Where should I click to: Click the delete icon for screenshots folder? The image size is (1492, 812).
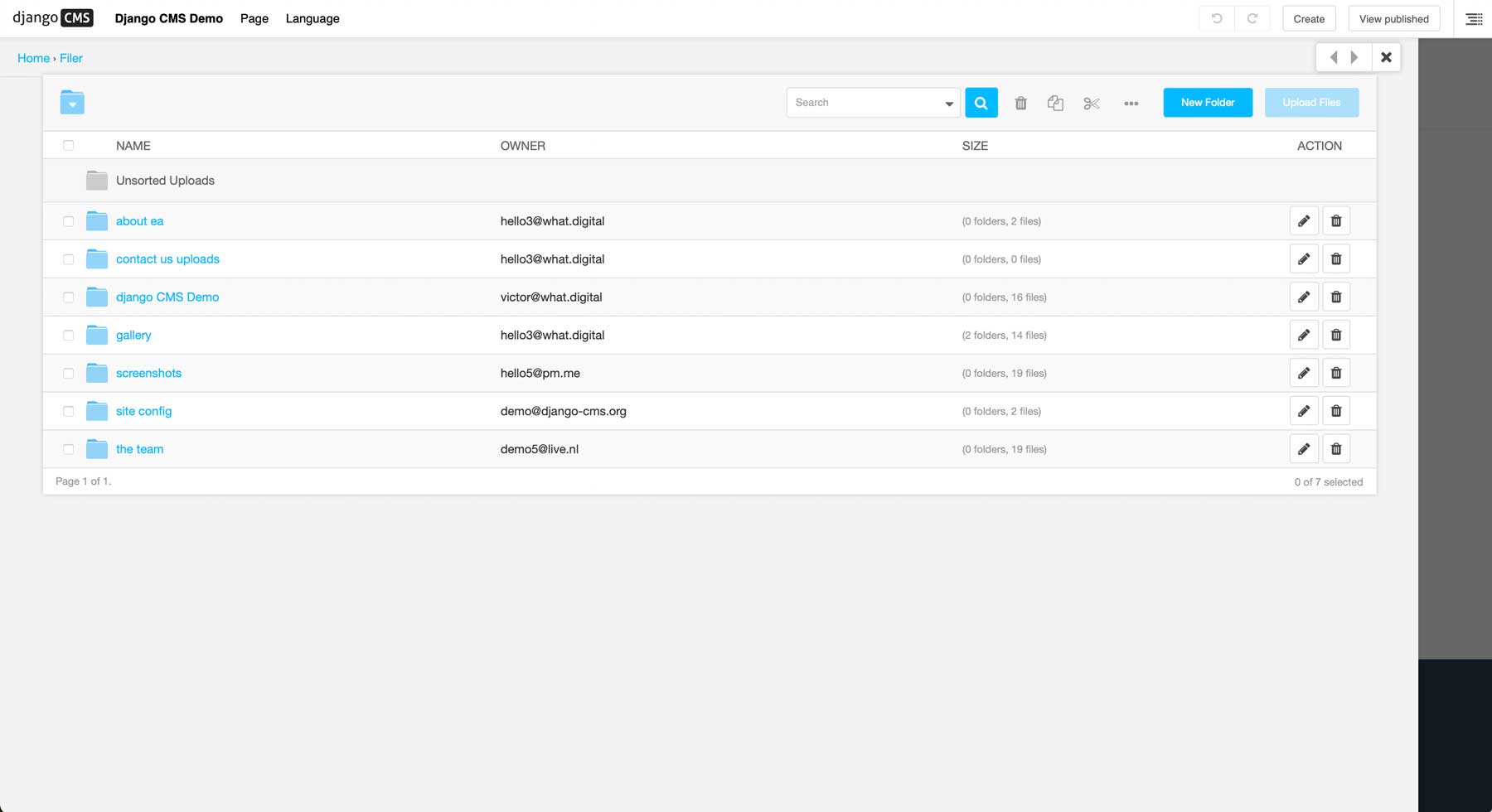(1336, 373)
